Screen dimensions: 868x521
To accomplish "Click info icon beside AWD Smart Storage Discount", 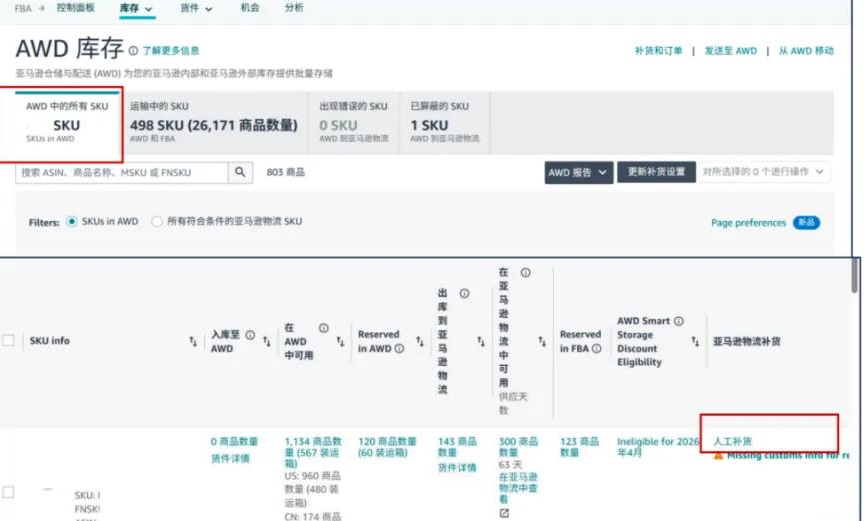I will (x=679, y=321).
